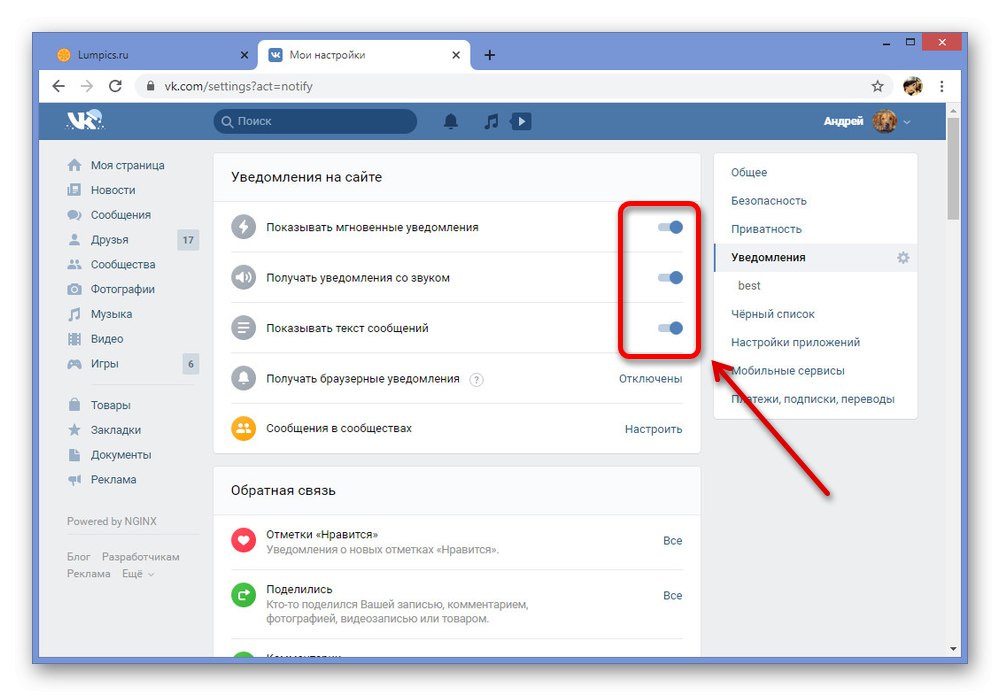Click Настроить for community messages
Viewport: 1000px width, 696px height.
[653, 429]
